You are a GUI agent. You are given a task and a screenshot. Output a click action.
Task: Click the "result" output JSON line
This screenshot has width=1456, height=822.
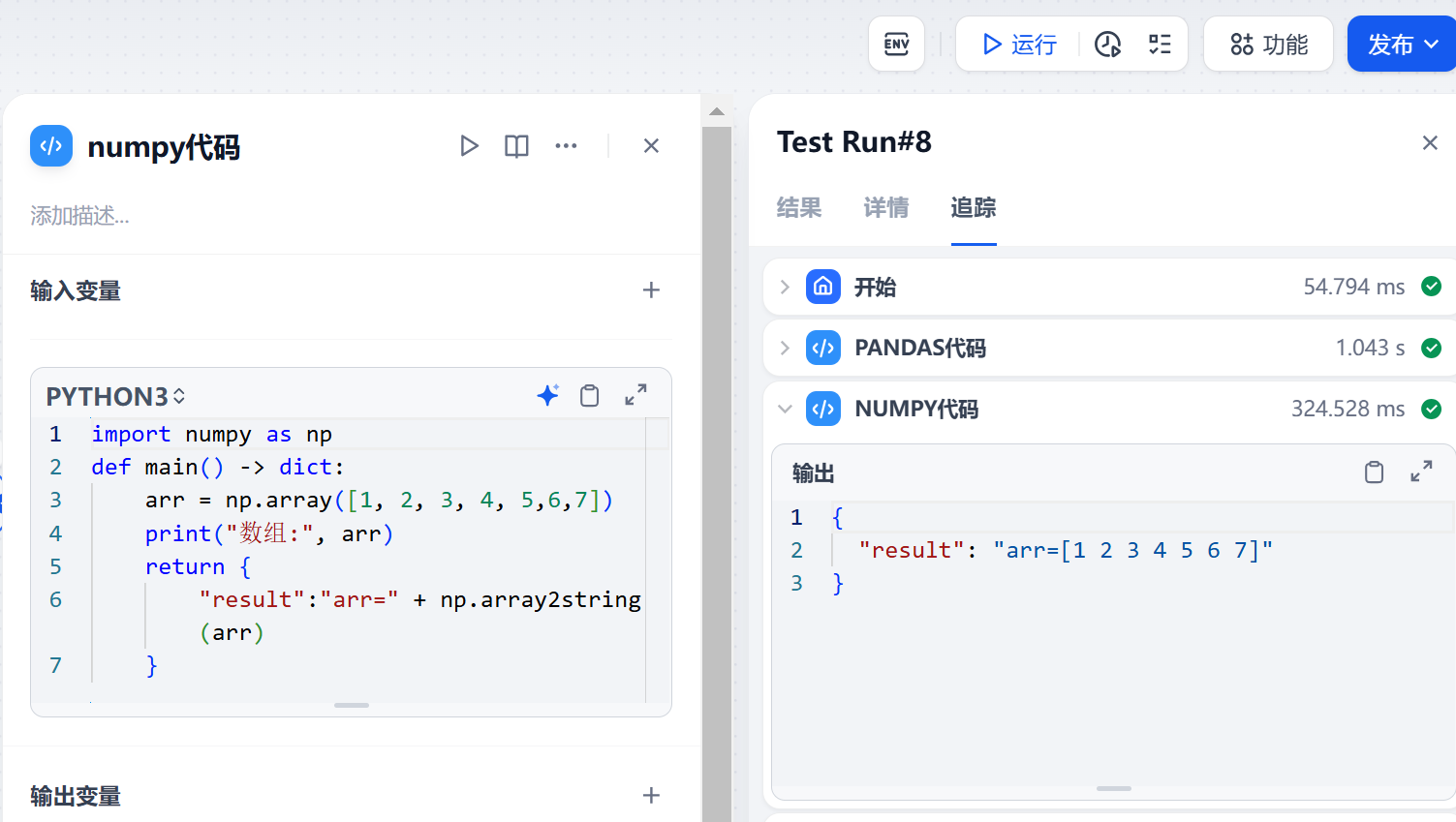1066,550
